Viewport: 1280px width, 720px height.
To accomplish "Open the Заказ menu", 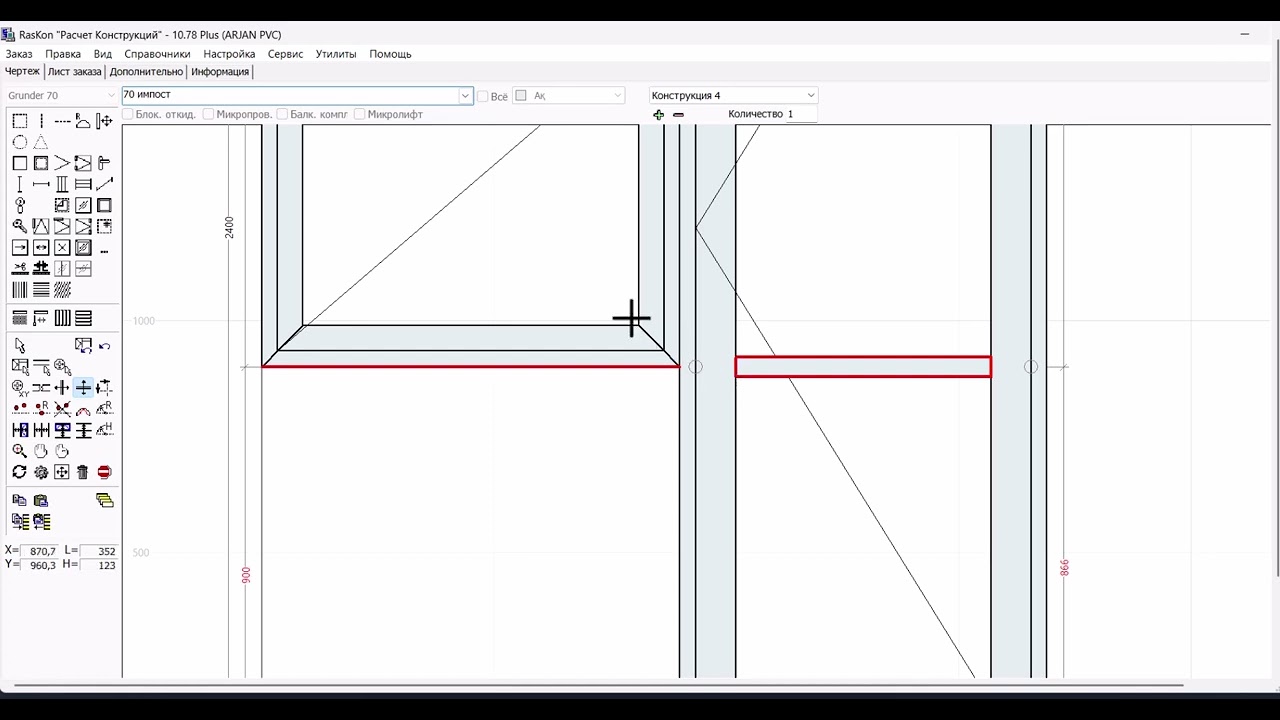I will coord(19,54).
